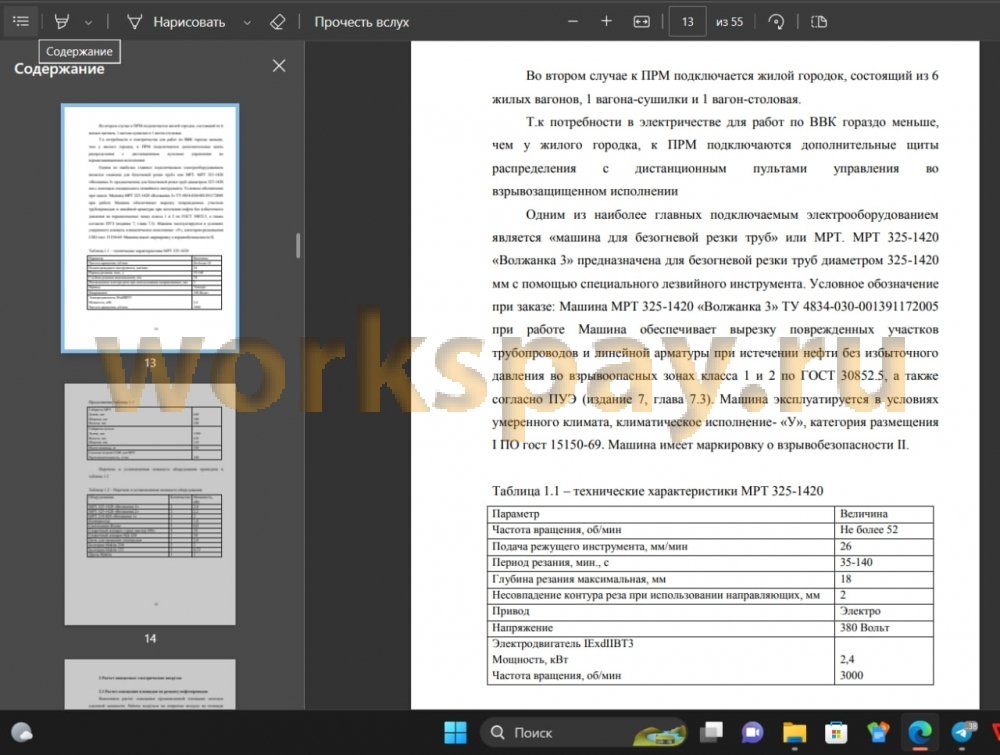
Task: Click the 'Электродвигатель IExdIIBT3' cell text
Action: 562,643
